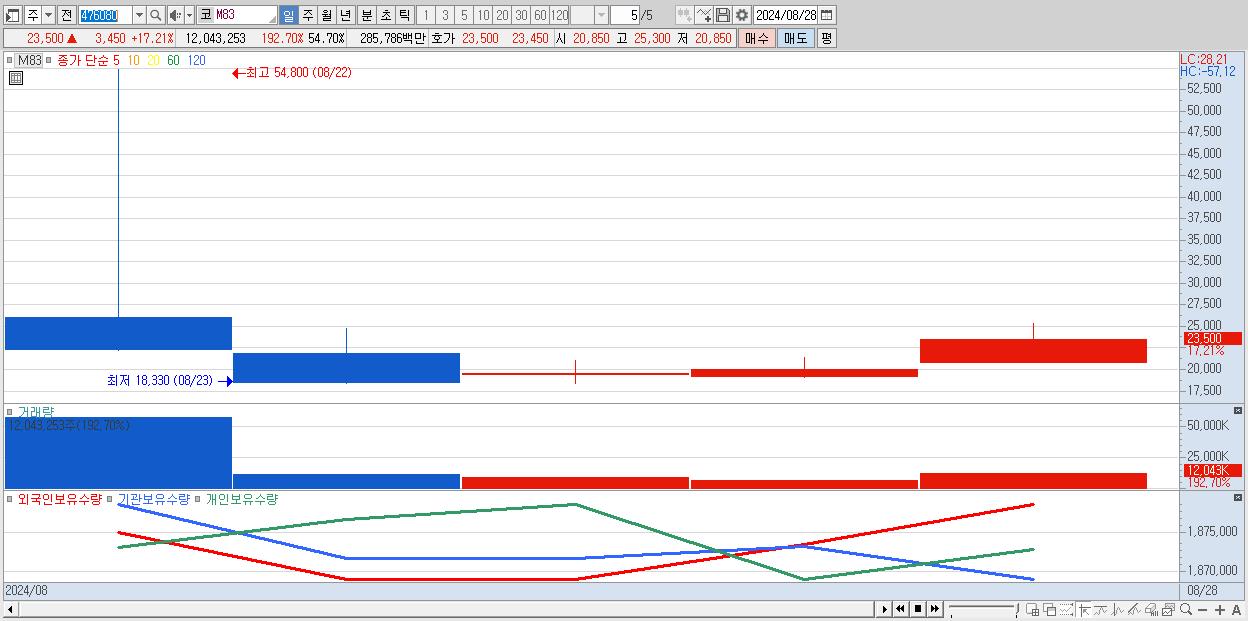Click the diagonal lines drawing tool icon
This screenshot has height=621, width=1248.
1134,610
